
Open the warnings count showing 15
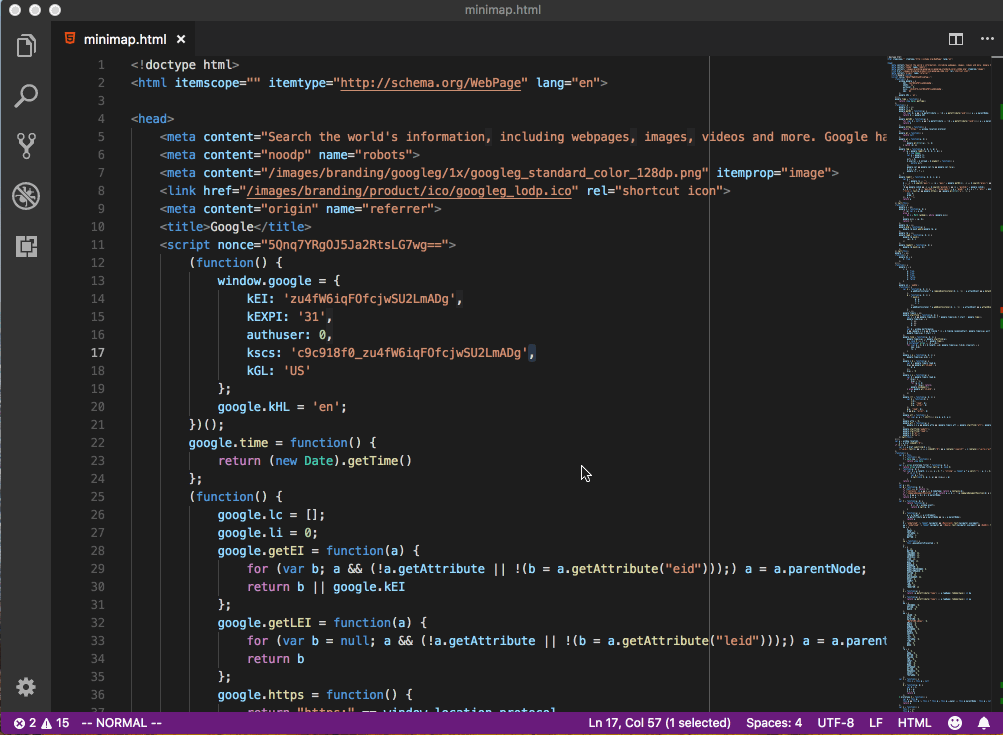click(x=55, y=723)
